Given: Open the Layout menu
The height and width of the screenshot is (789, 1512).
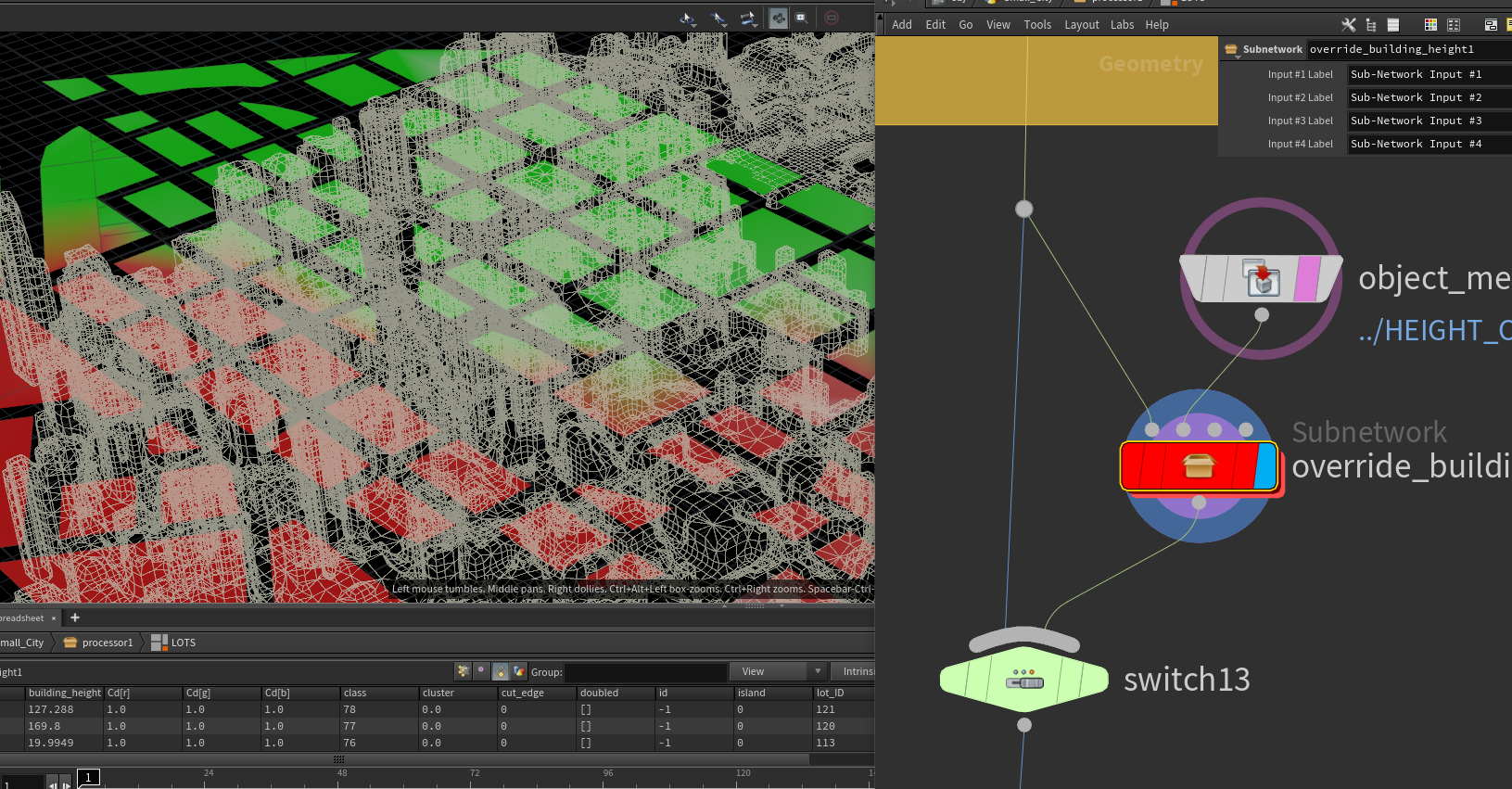Looking at the screenshot, I should (1081, 25).
